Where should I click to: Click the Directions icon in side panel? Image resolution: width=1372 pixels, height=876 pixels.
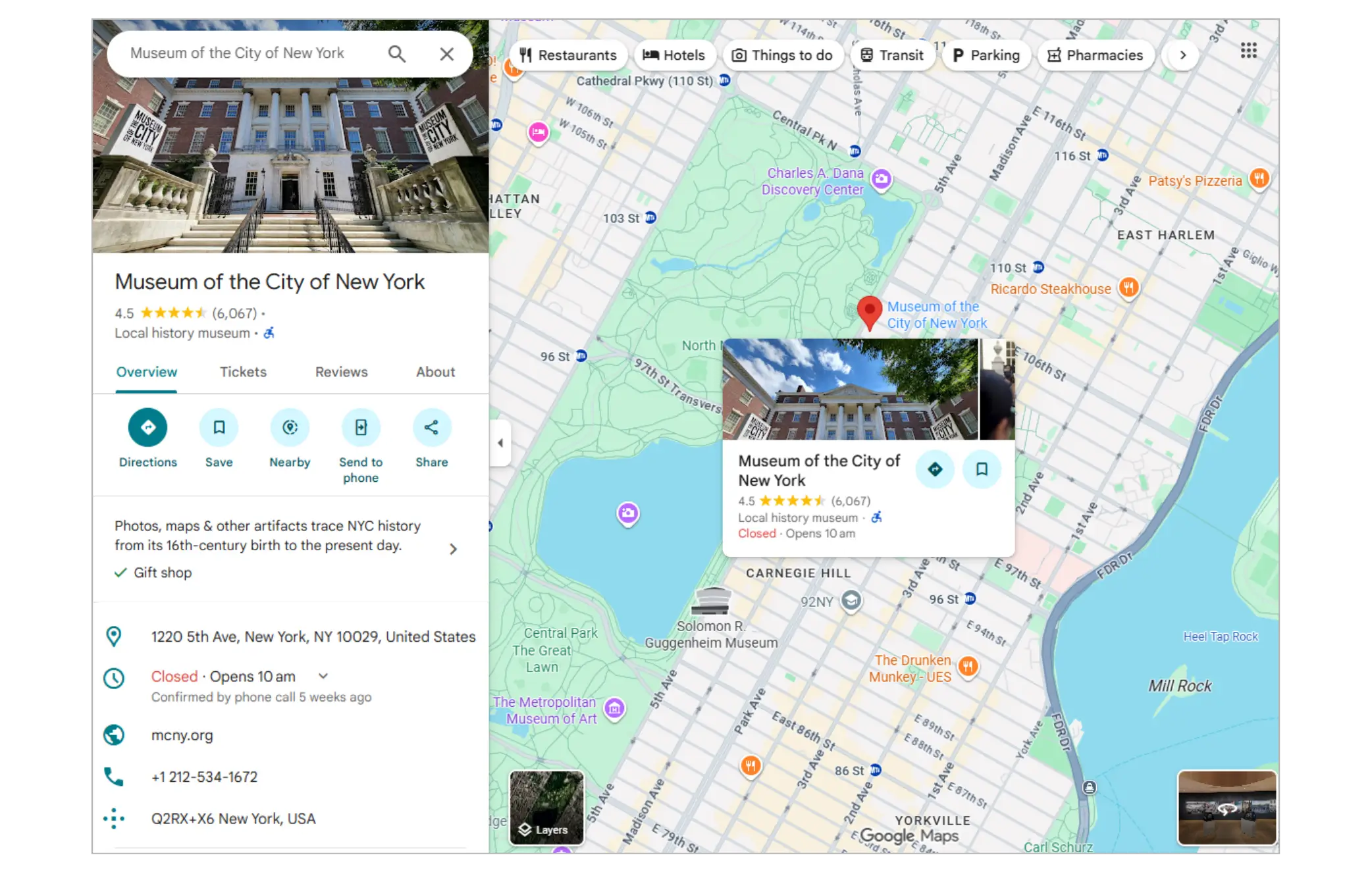tap(147, 428)
